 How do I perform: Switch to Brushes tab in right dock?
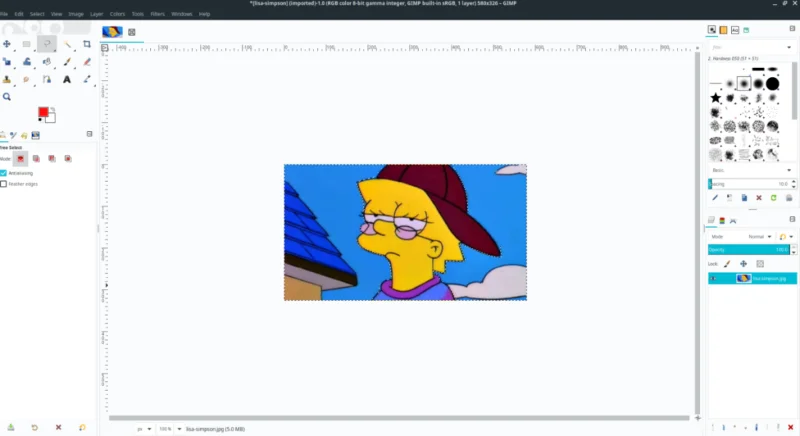pos(712,30)
